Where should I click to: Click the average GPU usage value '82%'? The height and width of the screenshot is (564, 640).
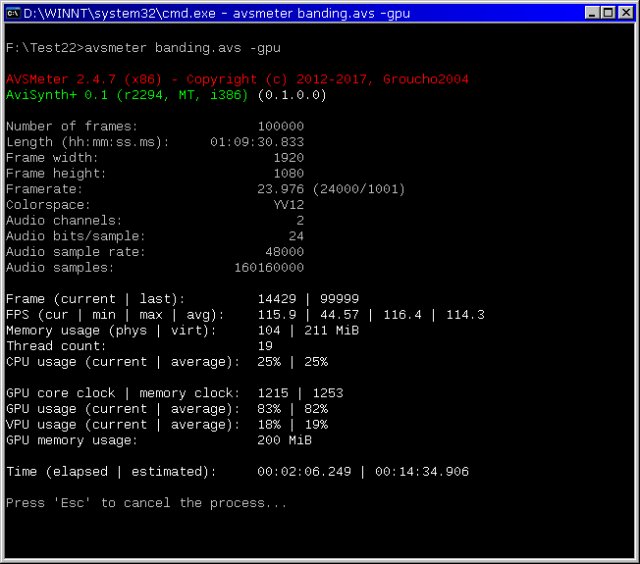tap(316, 409)
